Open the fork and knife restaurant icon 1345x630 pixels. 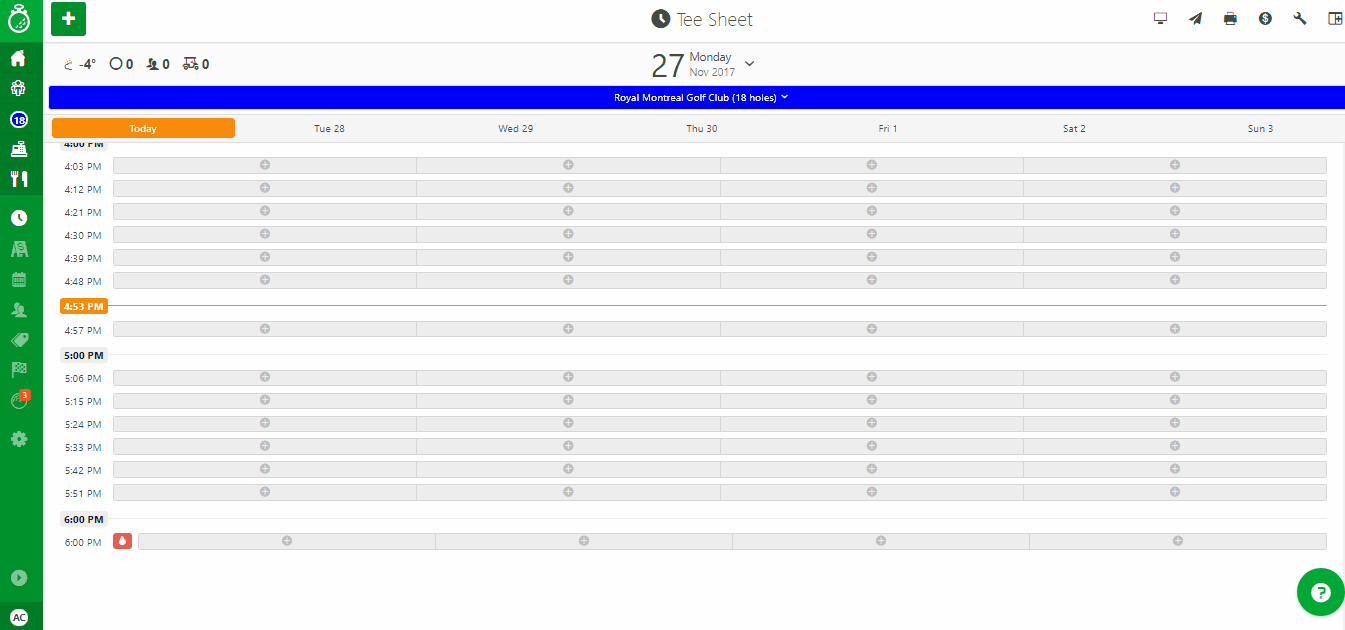18,179
